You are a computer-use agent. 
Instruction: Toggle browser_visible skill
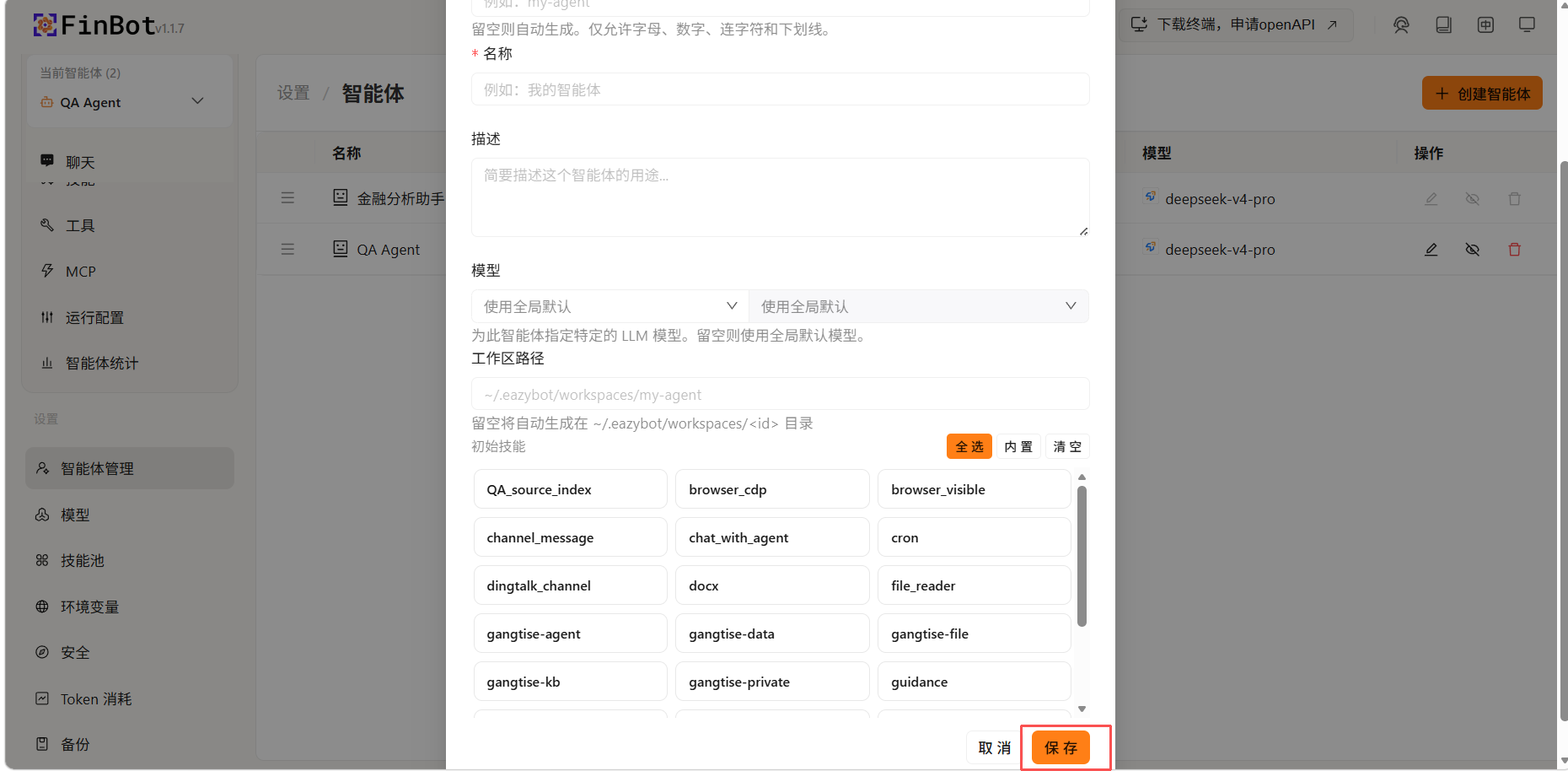[x=975, y=489]
